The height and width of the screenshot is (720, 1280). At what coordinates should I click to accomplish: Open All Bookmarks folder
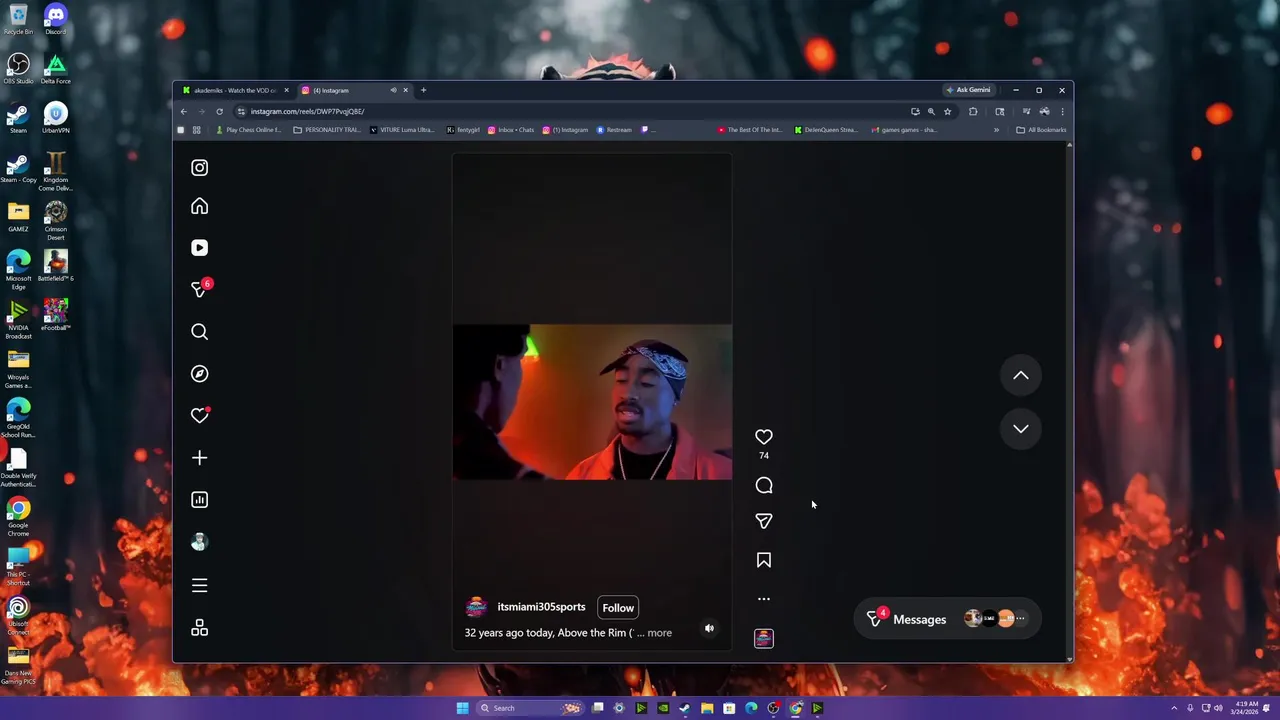(1041, 130)
